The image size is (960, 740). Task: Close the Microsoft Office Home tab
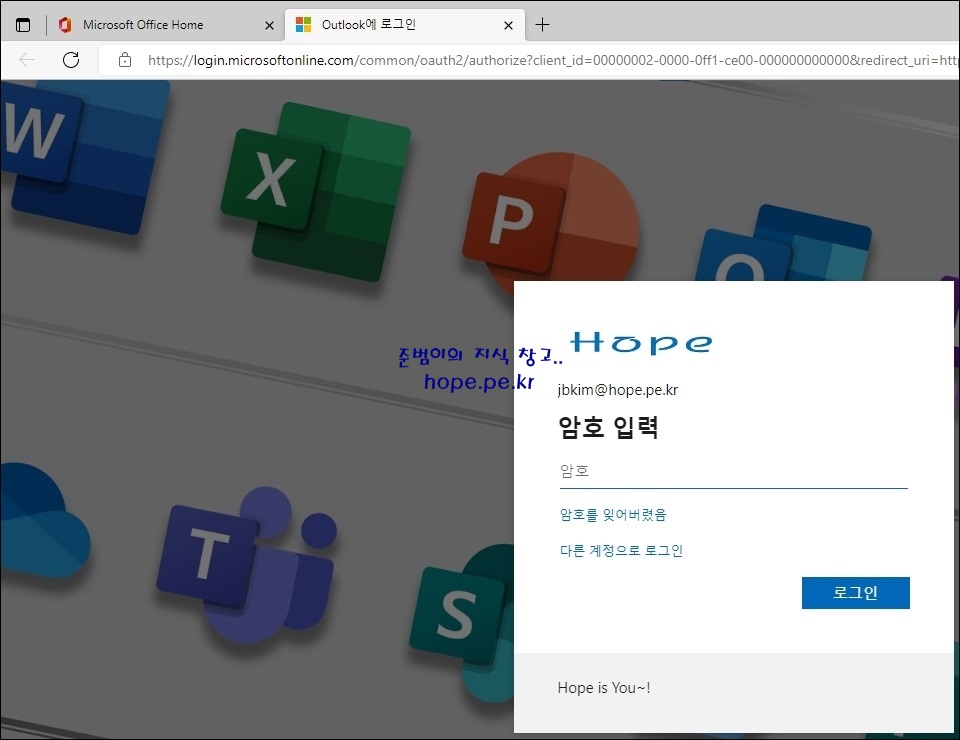[x=269, y=25]
